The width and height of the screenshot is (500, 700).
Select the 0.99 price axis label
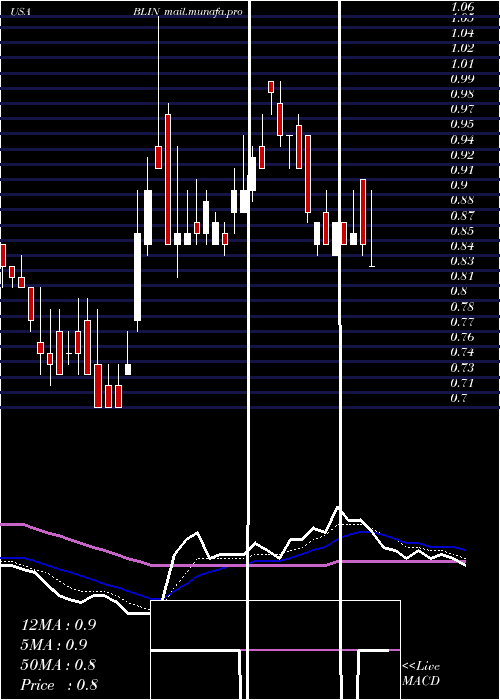coord(462,79)
